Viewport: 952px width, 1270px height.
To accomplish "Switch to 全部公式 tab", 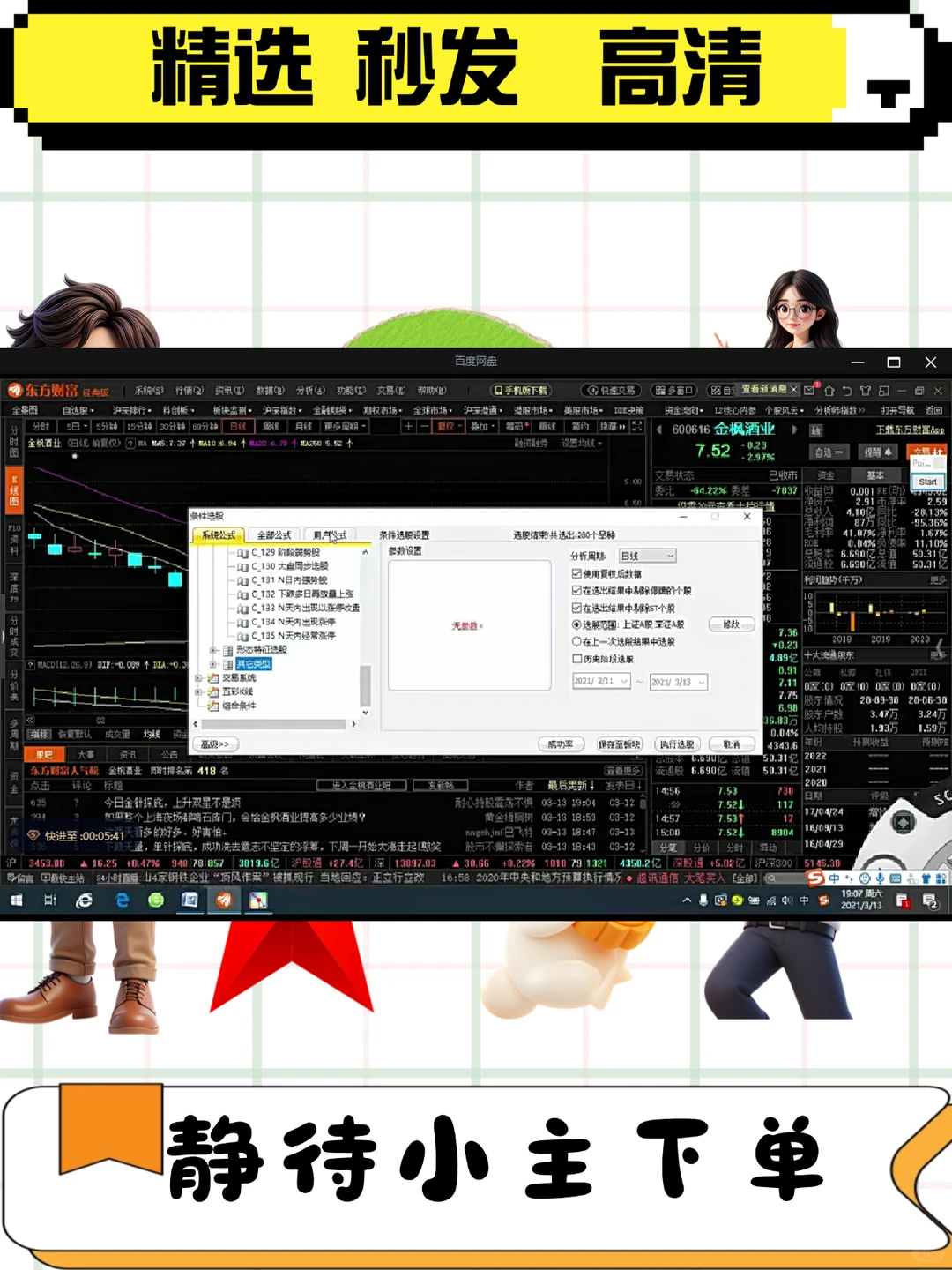I will tap(274, 535).
